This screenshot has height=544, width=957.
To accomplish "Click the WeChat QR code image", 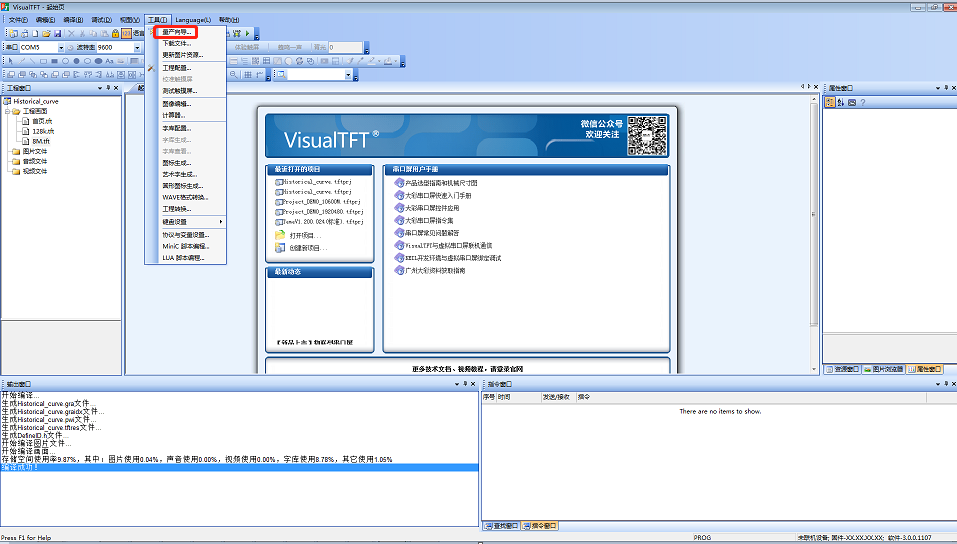I will click(647, 135).
